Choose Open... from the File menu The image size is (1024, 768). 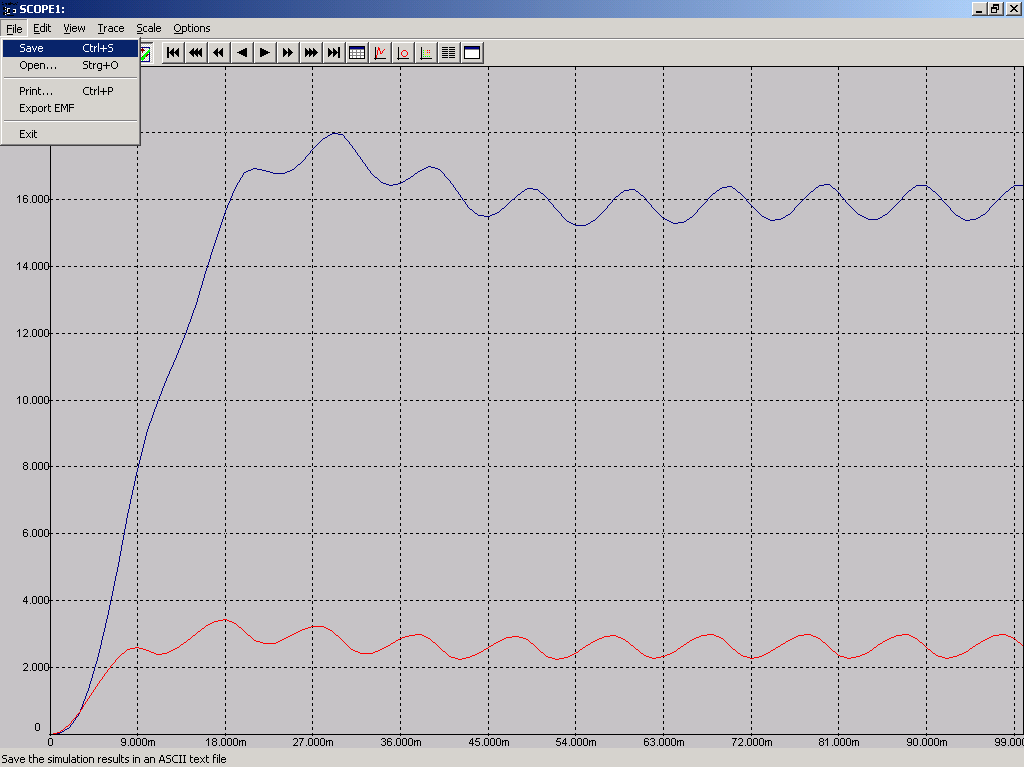click(x=70, y=65)
